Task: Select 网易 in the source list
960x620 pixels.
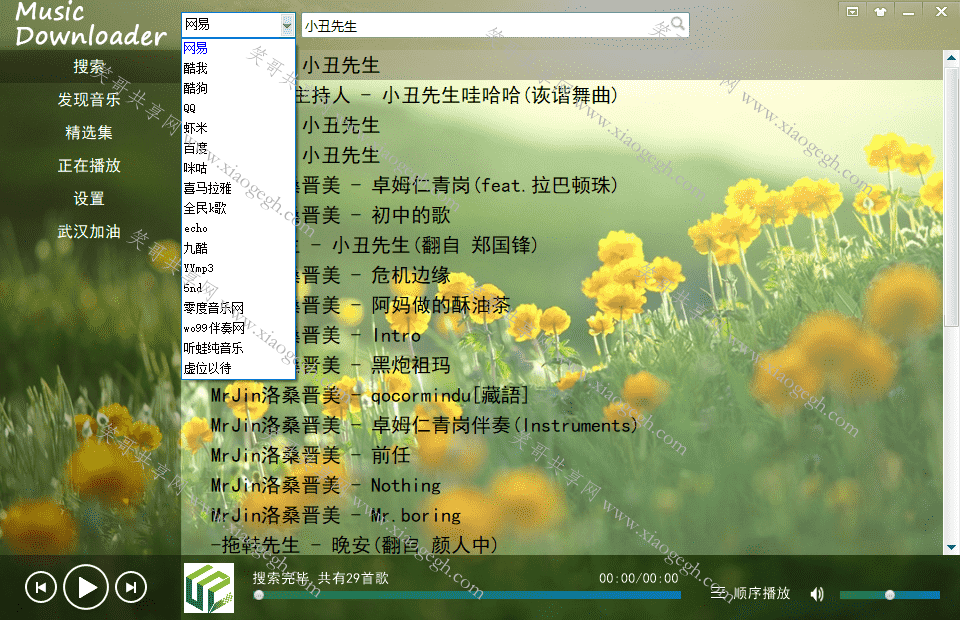Action: [x=239, y=48]
